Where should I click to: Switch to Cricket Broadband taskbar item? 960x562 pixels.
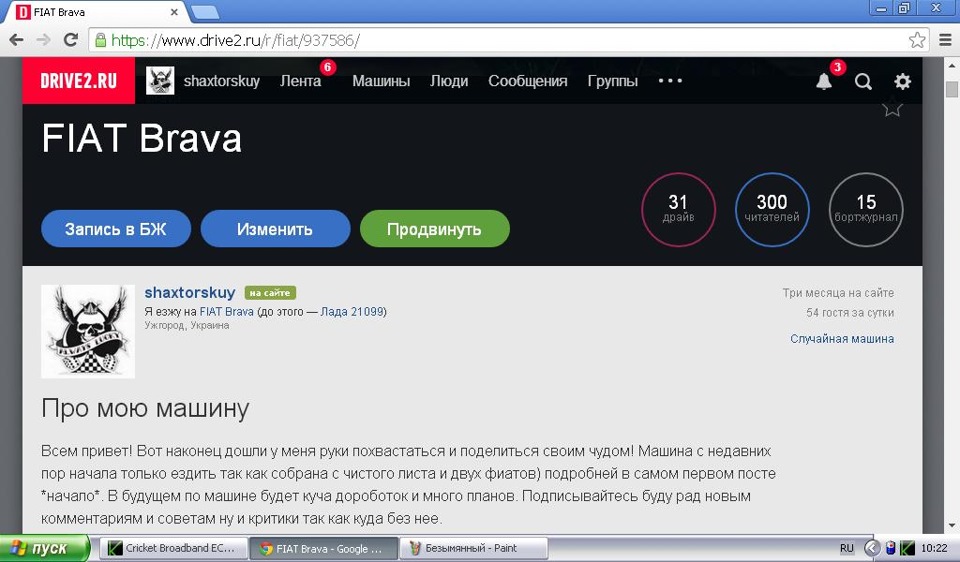[174, 548]
